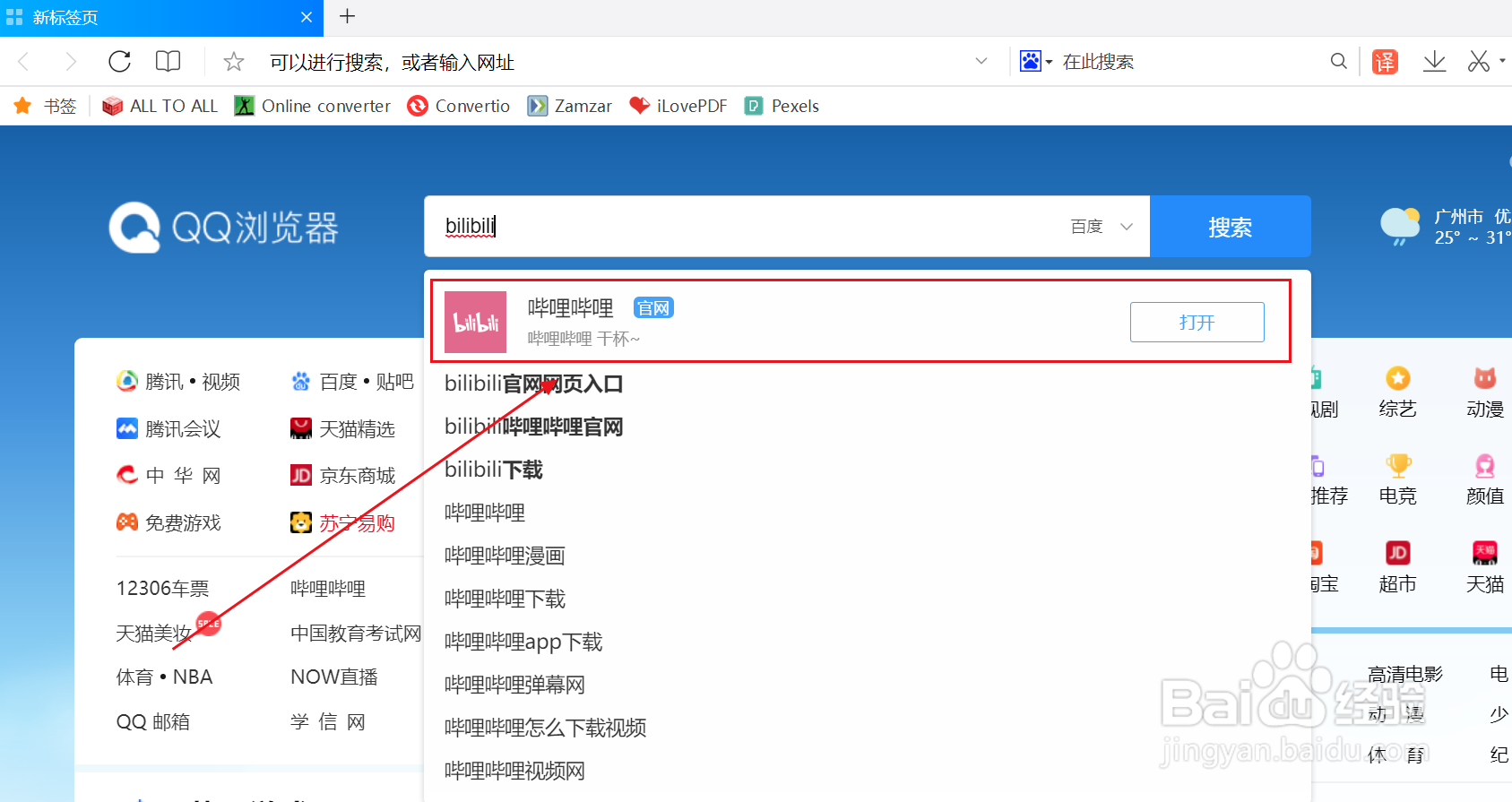Open the 学信网 link

[x=328, y=721]
